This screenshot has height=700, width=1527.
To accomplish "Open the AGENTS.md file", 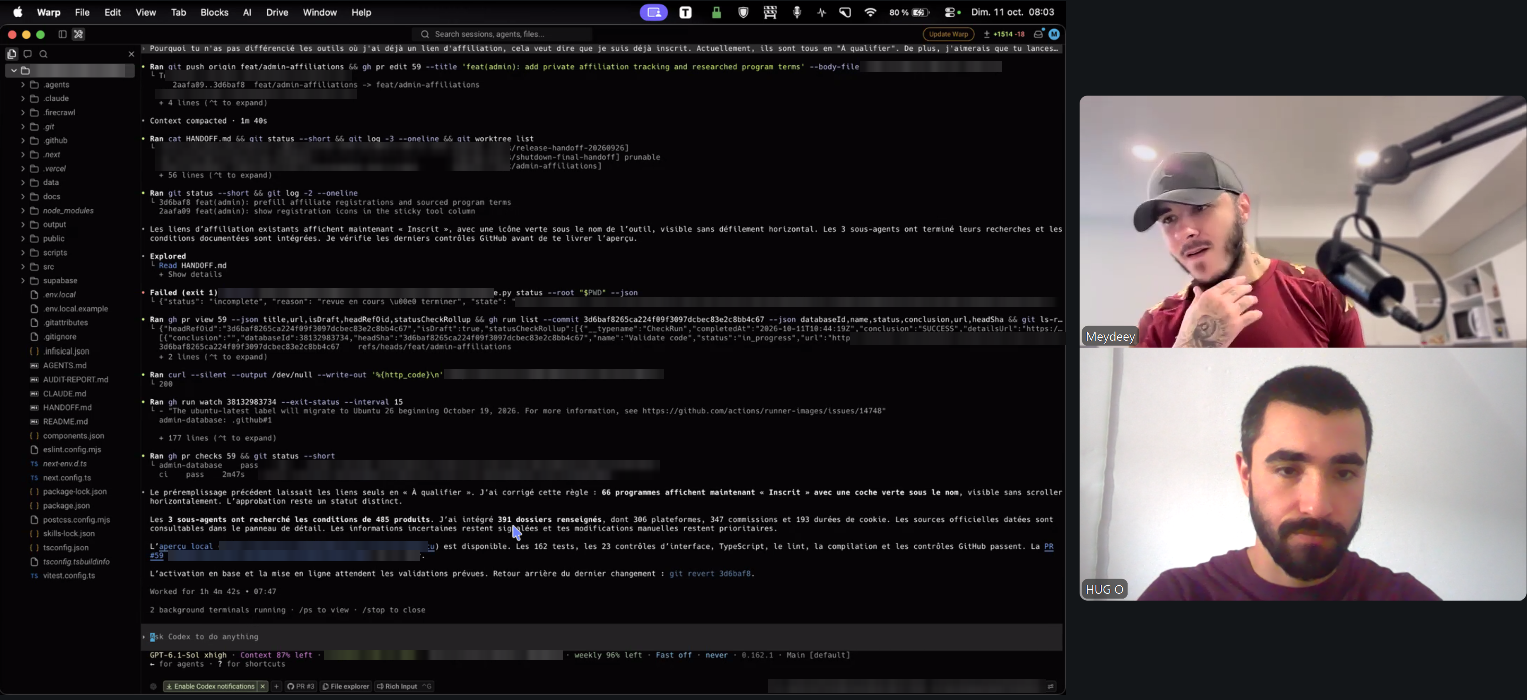I will (70, 366).
